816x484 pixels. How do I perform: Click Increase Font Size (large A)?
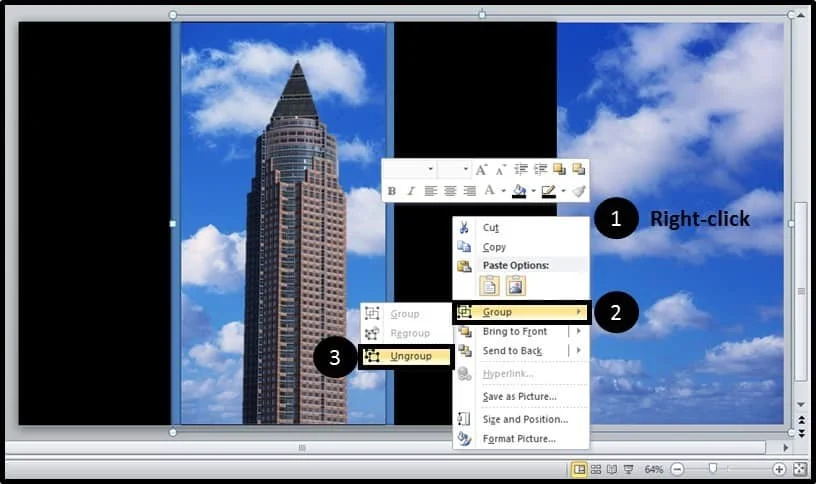[x=481, y=169]
